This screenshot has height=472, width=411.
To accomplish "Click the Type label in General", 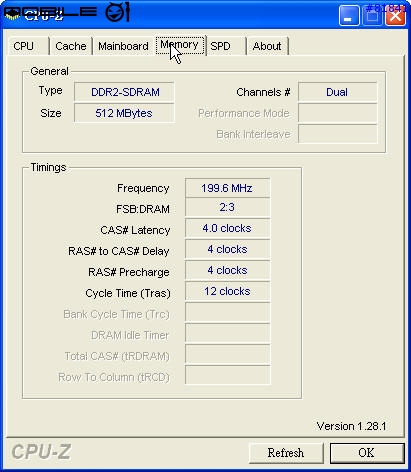I will pos(50,91).
